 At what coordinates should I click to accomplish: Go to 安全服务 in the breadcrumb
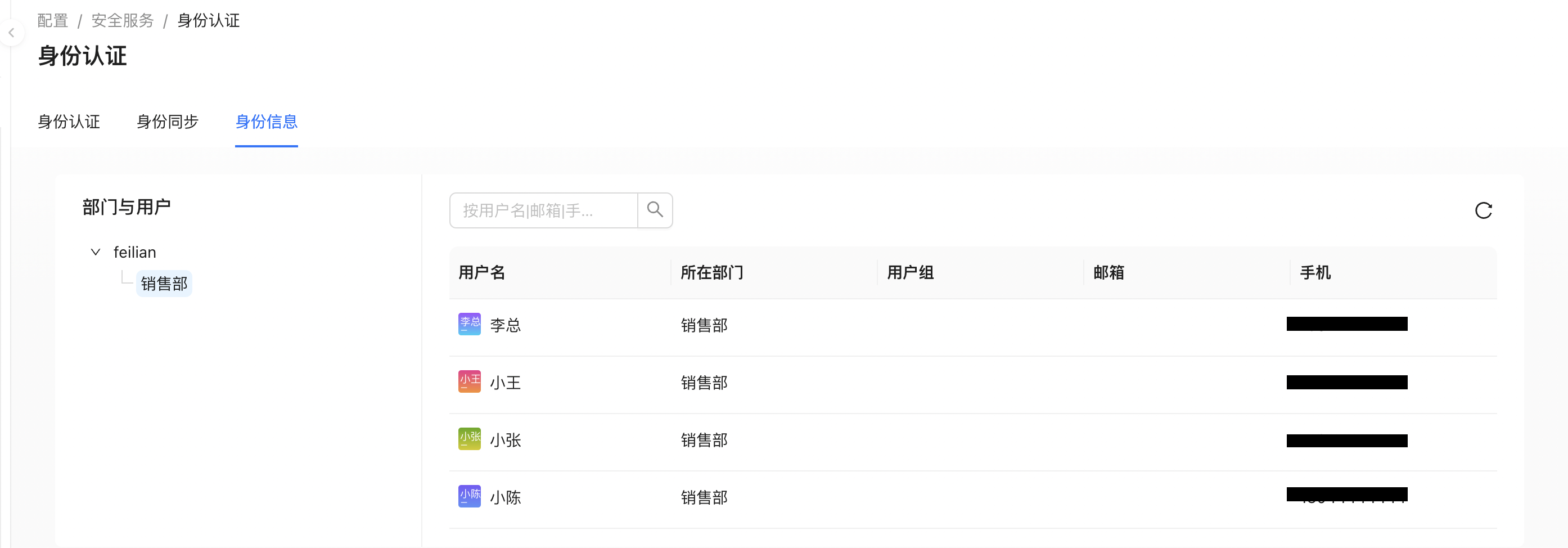coord(123,21)
